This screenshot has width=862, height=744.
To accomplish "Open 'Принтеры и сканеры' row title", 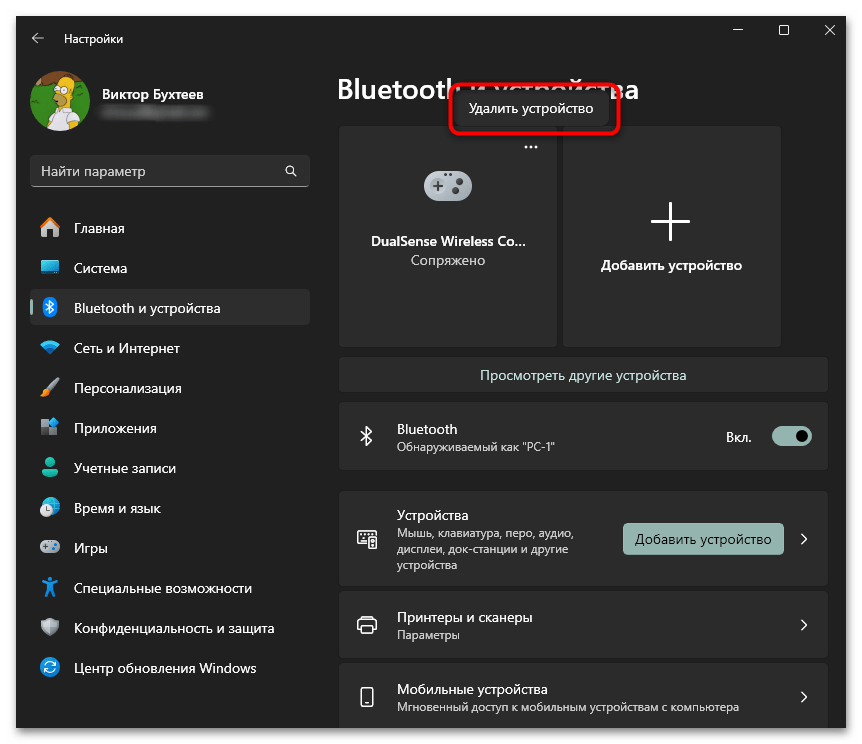I will click(x=465, y=618).
